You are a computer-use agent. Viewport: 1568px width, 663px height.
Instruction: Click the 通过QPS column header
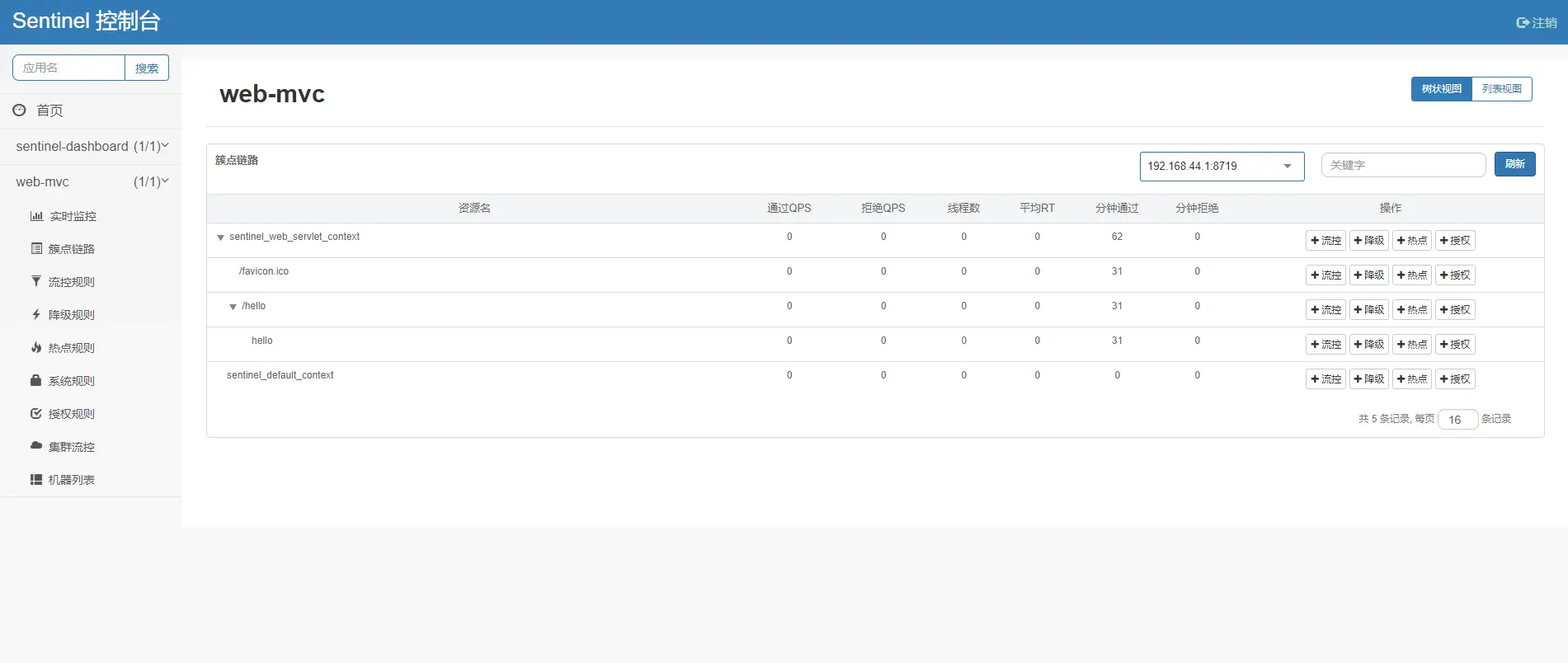(x=789, y=208)
